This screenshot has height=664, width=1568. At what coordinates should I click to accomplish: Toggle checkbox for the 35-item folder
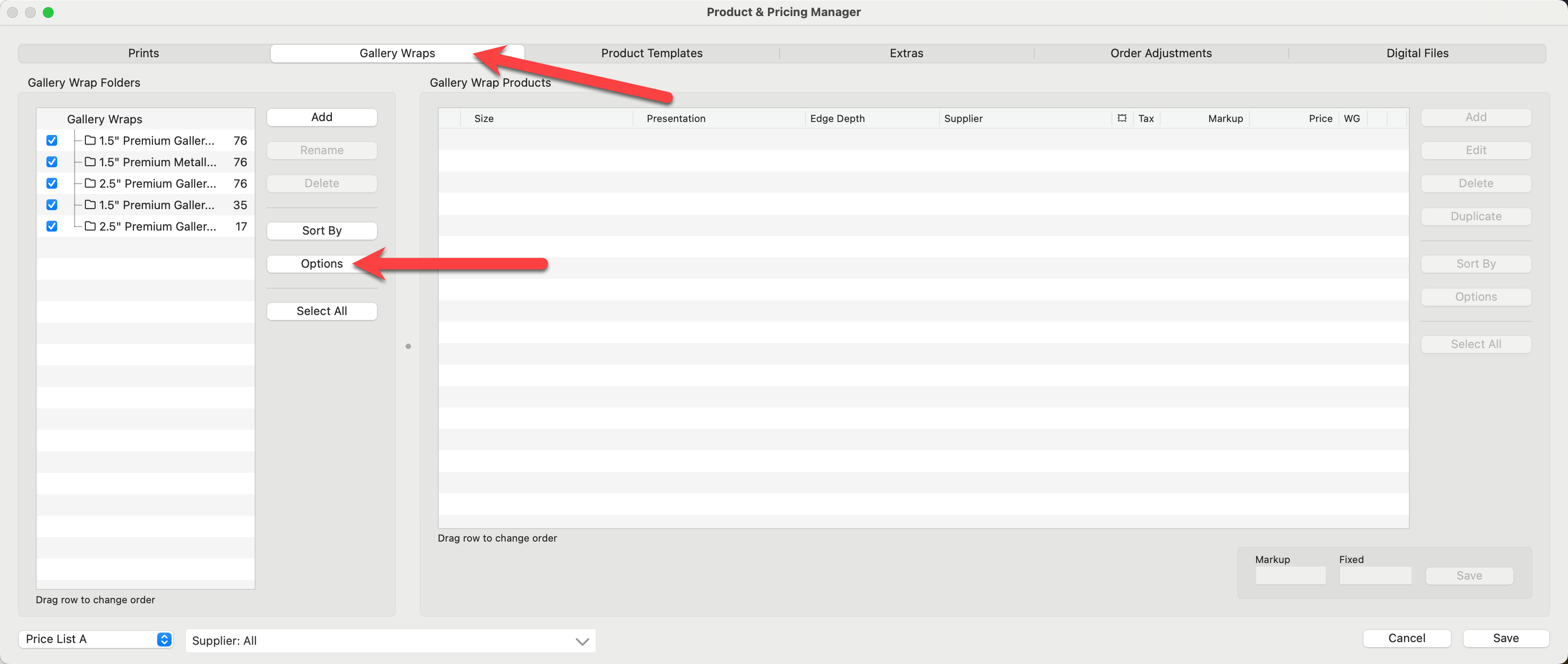pyautogui.click(x=52, y=205)
